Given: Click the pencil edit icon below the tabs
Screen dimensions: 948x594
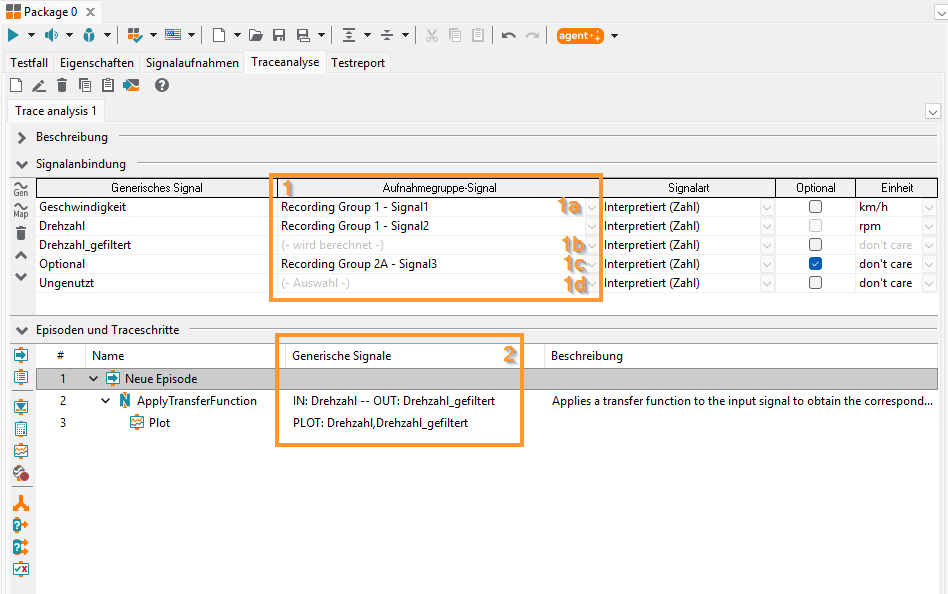Looking at the screenshot, I should coord(39,85).
